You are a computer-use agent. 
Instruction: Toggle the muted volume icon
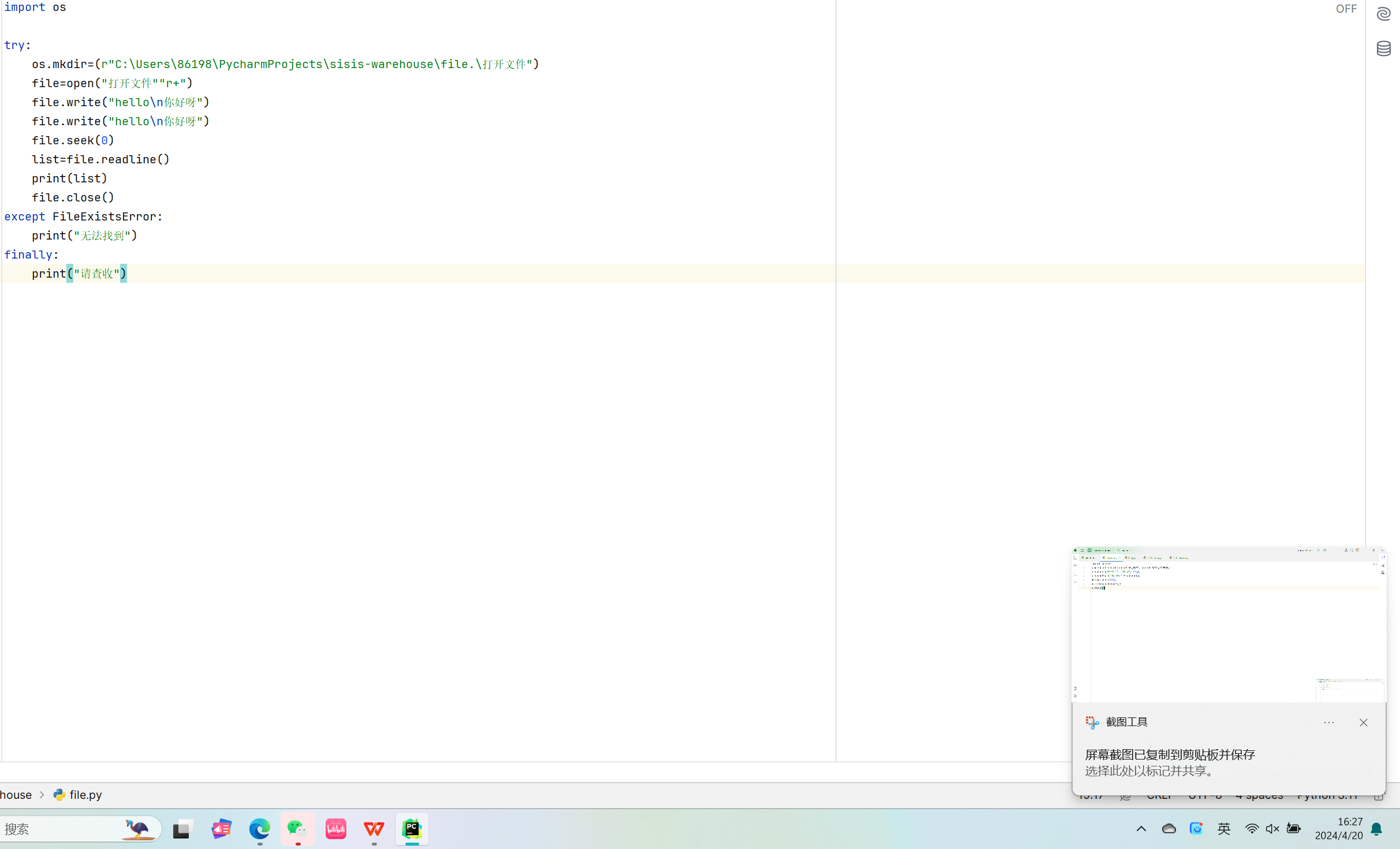[x=1272, y=829]
